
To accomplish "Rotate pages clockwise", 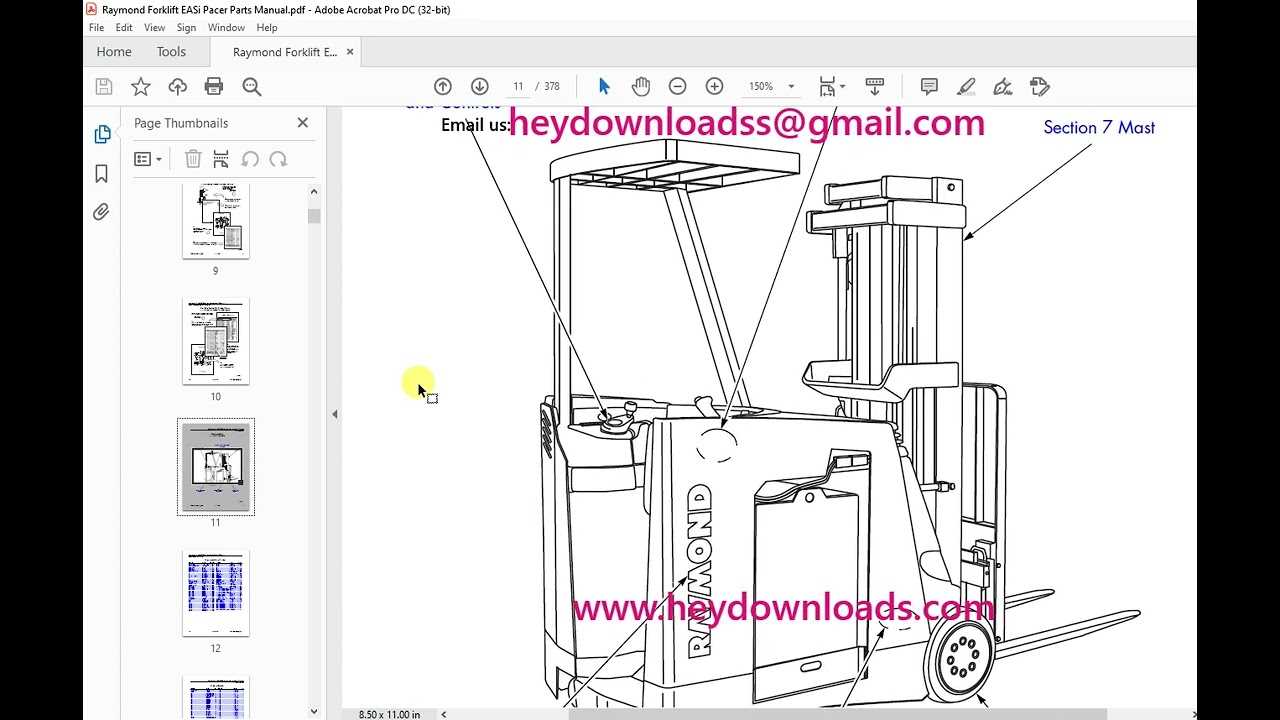I will coord(278,159).
